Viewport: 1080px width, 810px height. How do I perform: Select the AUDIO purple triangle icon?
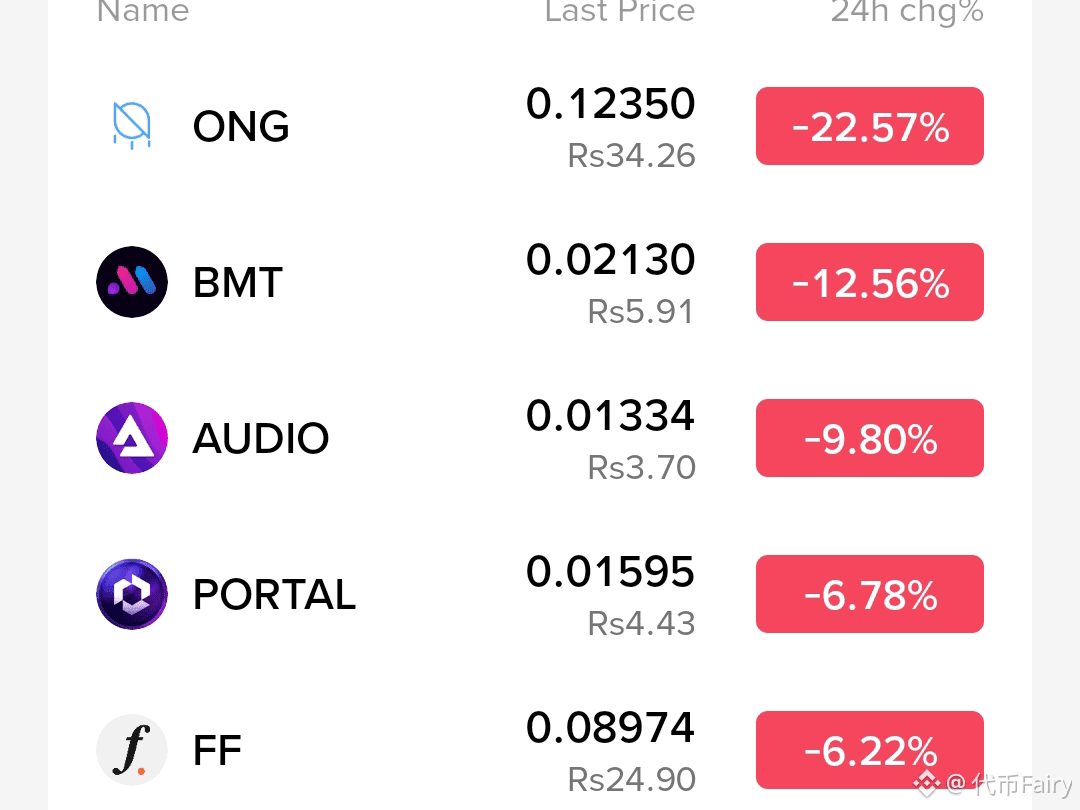132,438
